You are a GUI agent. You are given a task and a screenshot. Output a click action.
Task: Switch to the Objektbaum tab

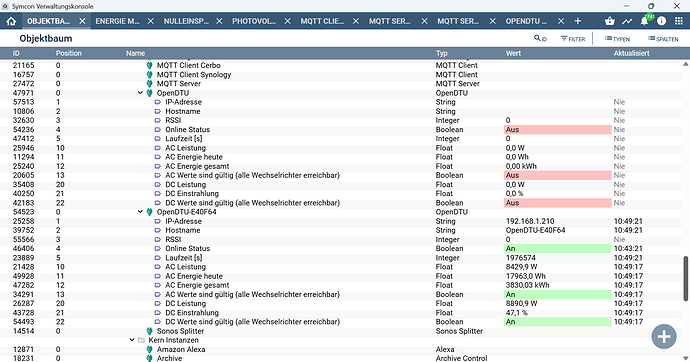[48, 21]
